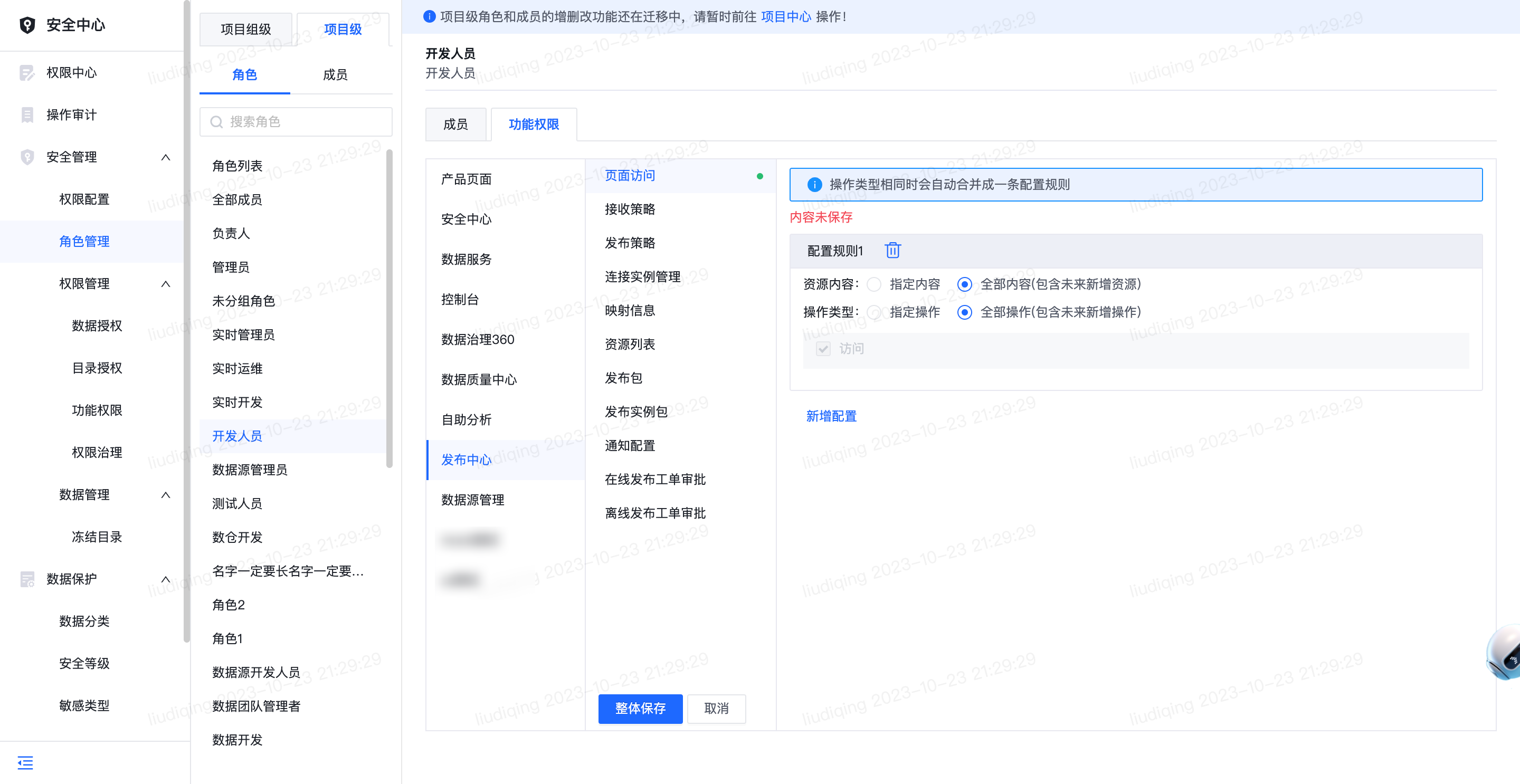Select 全部操作(包含未来新增操作) radio button
The image size is (1520, 784).
pyautogui.click(x=964, y=312)
